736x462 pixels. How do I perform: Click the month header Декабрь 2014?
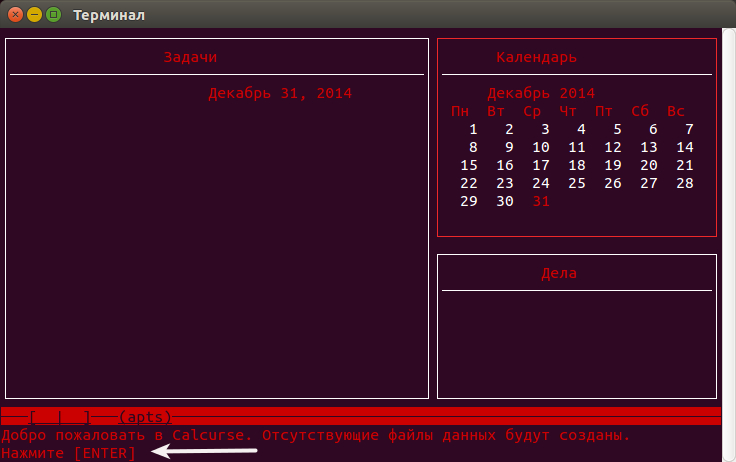[x=541, y=93]
